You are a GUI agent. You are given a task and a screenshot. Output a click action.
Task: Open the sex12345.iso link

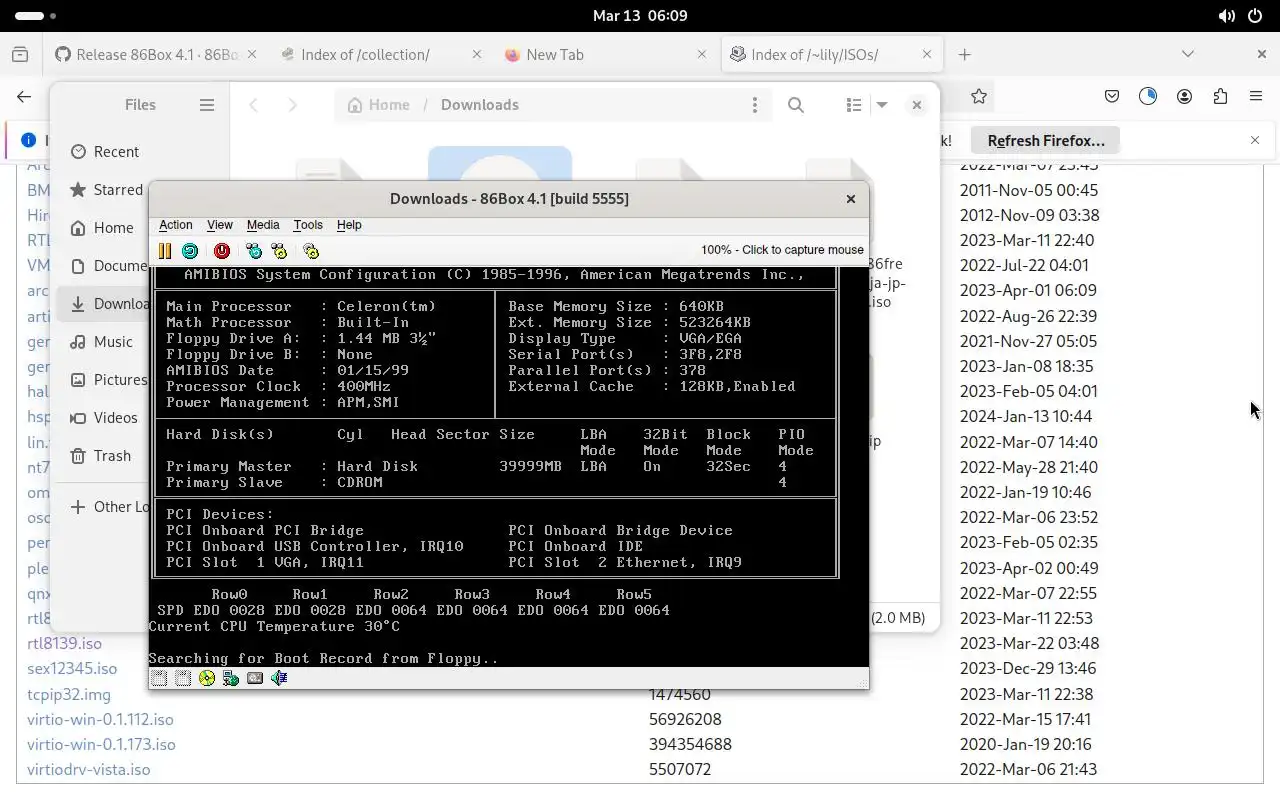coord(72,669)
